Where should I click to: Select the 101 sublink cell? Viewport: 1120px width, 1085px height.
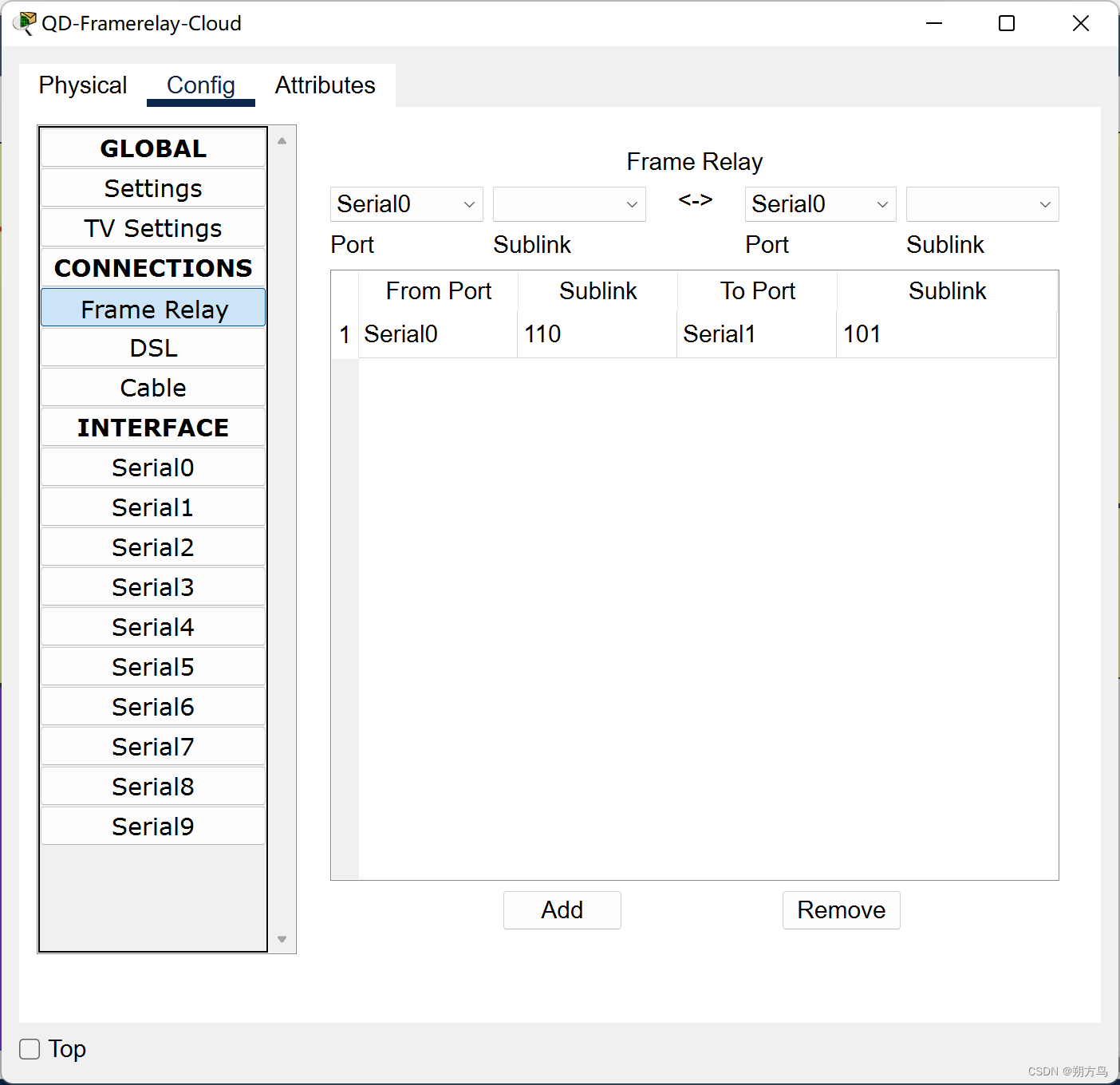(947, 334)
